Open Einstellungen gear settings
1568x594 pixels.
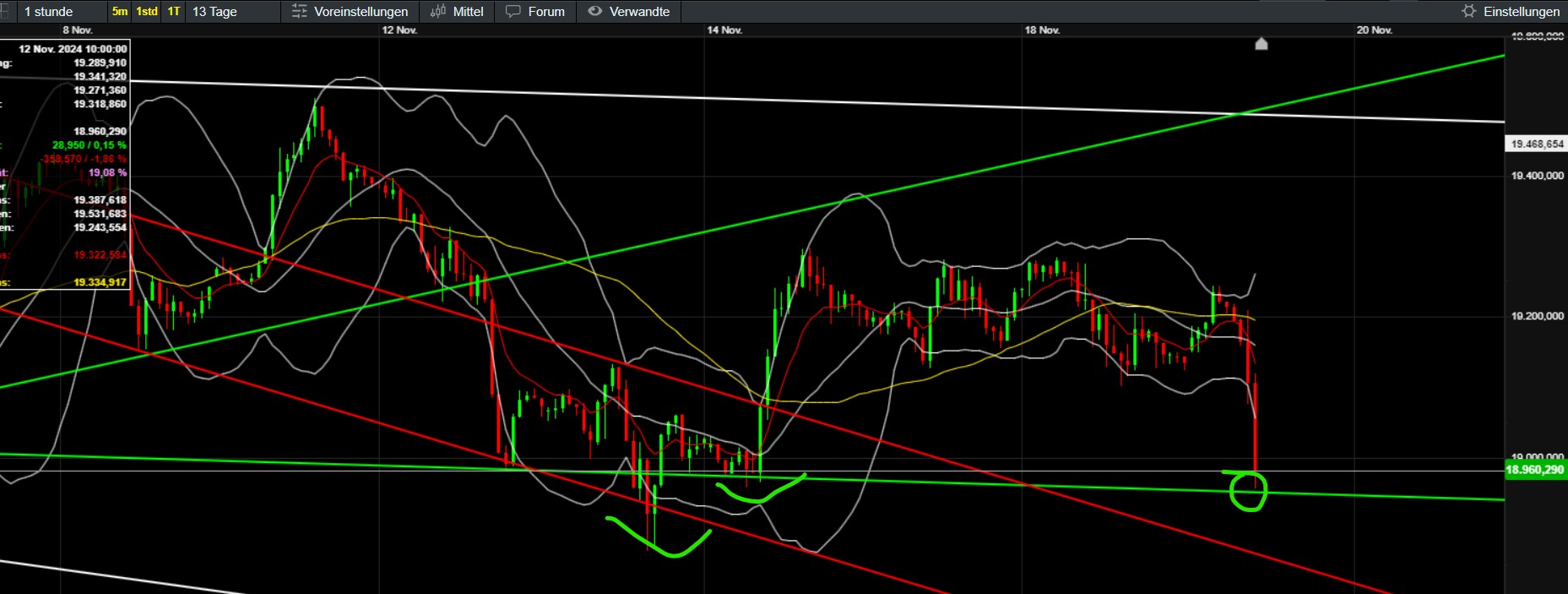click(1511, 12)
